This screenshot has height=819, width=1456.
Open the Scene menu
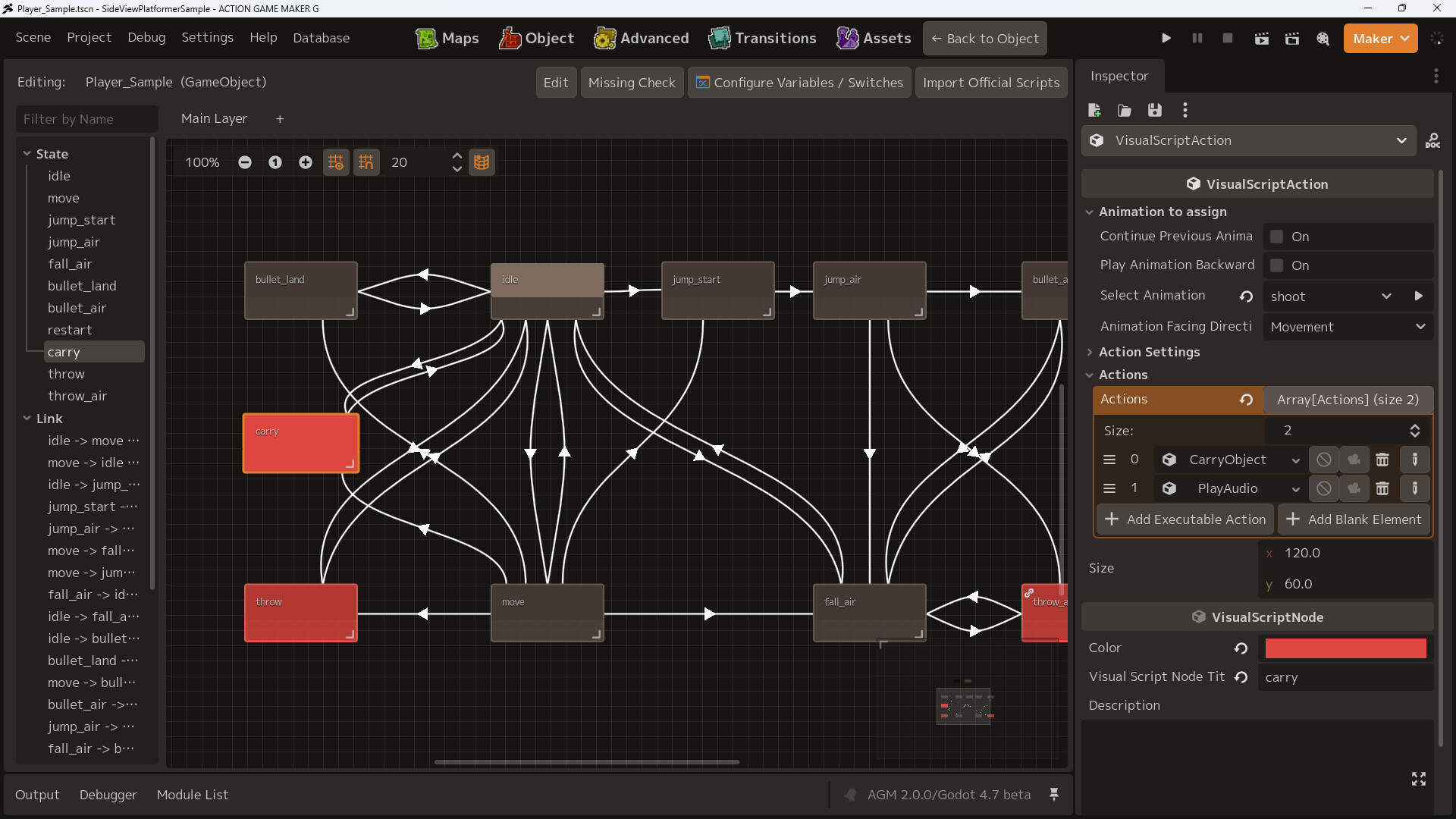(x=33, y=38)
